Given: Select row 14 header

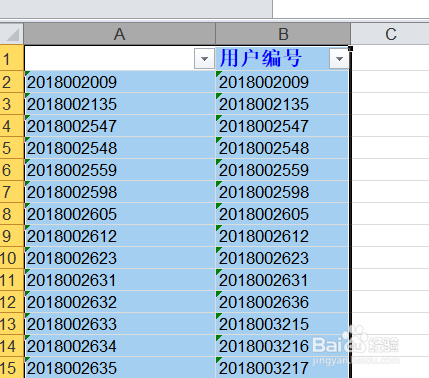Looking at the screenshot, I should click(12, 346).
